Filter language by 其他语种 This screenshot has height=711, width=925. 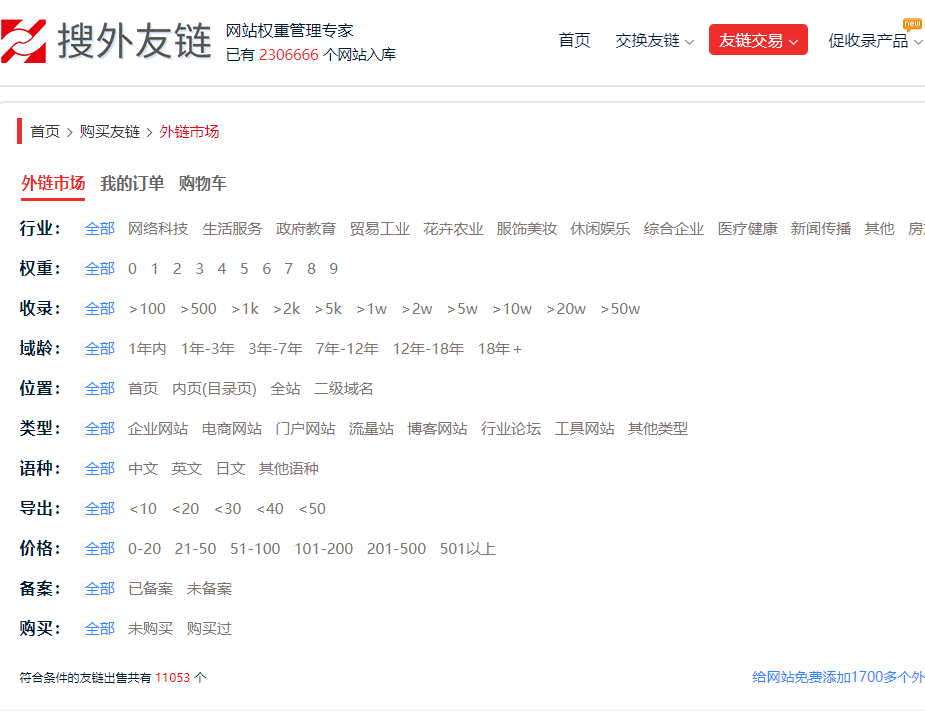(288, 469)
